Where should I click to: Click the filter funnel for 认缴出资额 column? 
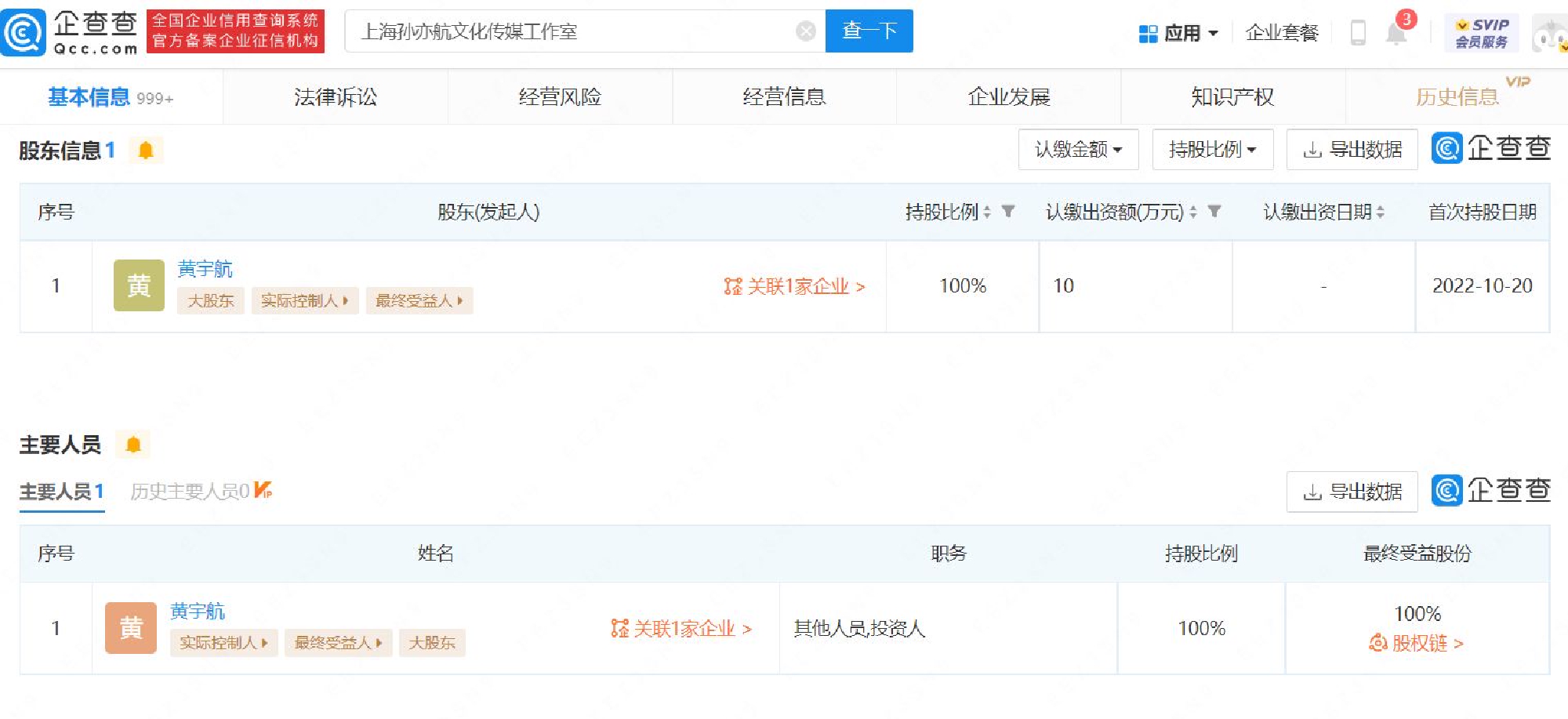[1214, 212]
